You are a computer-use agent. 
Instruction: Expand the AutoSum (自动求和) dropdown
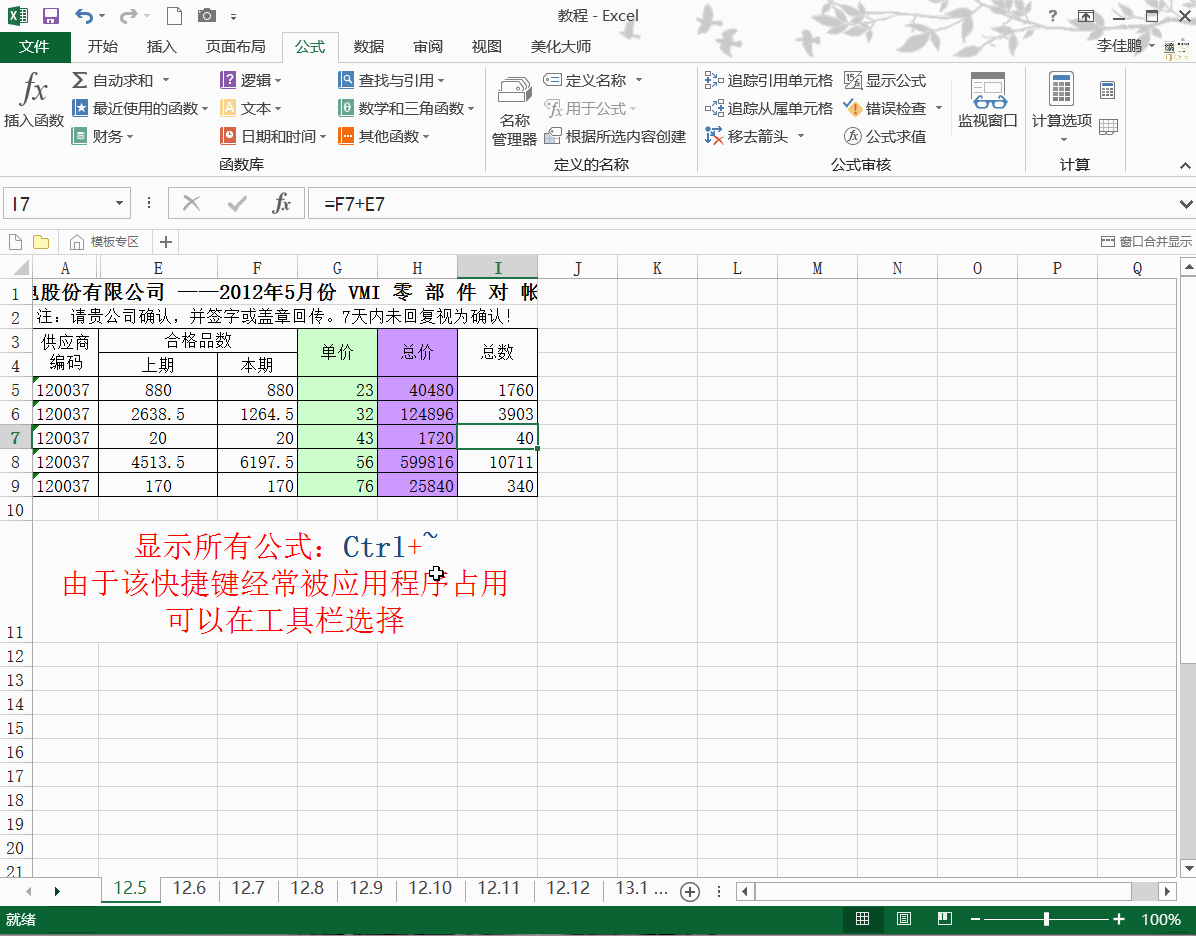(x=166, y=80)
